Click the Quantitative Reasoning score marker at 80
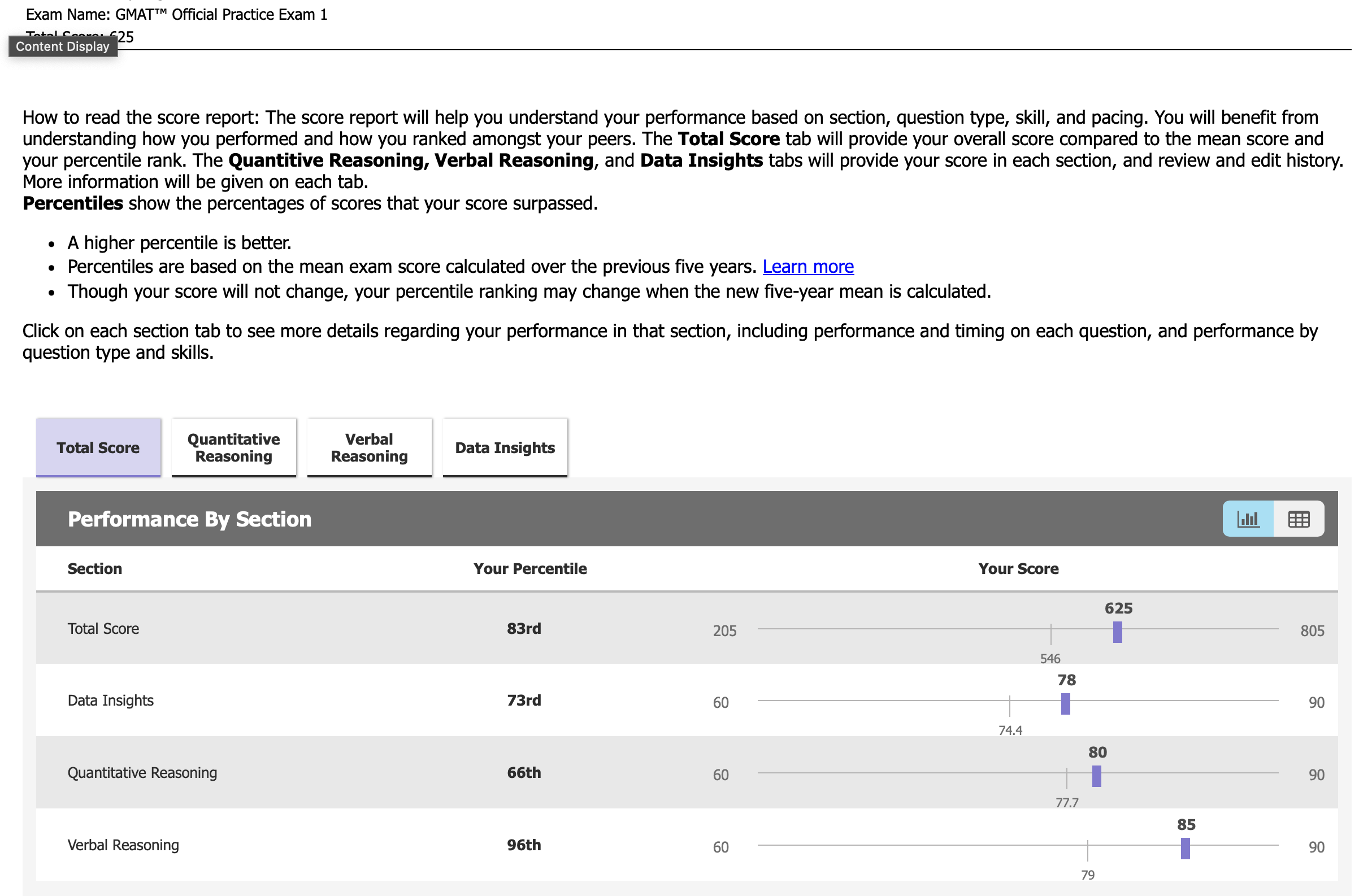 1096,776
